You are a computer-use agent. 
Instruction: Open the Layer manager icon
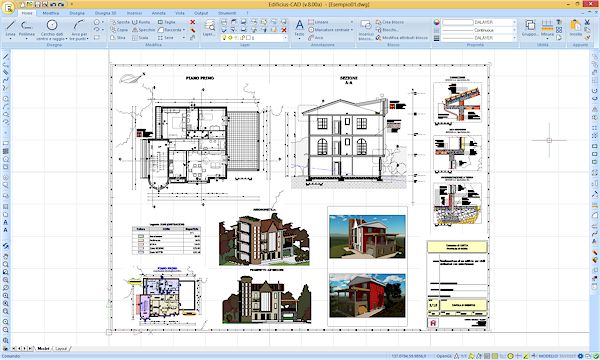click(209, 28)
